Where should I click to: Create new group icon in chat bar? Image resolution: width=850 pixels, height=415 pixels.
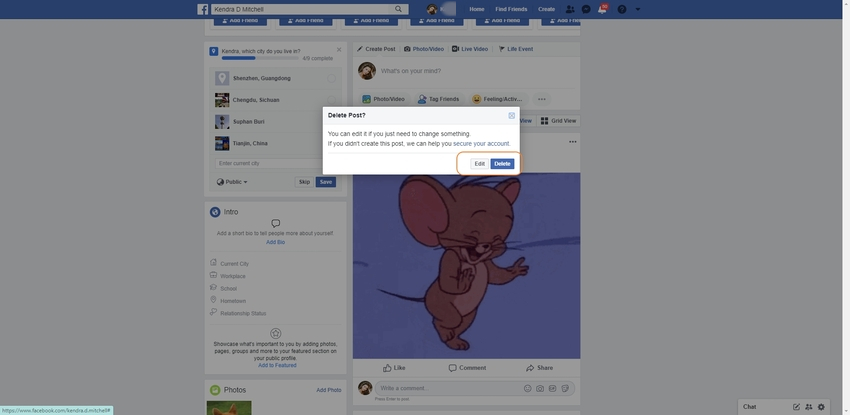pos(809,407)
